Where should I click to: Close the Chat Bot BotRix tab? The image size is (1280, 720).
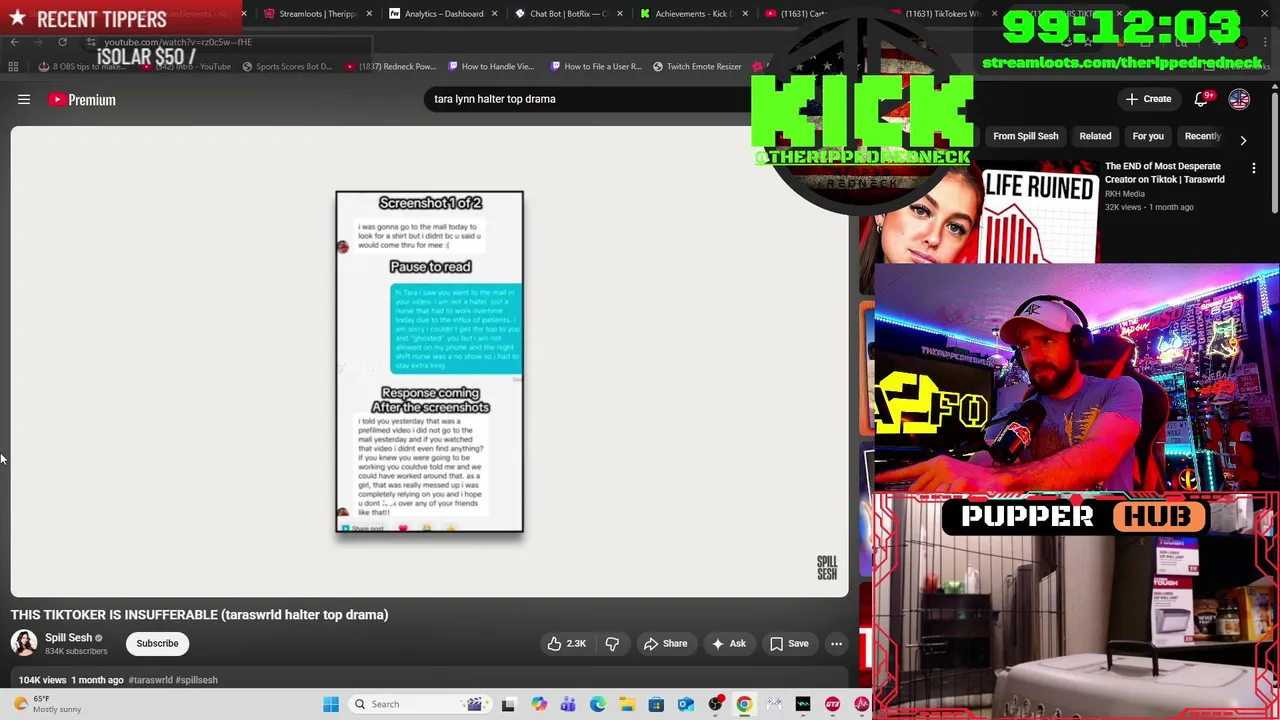[620, 14]
